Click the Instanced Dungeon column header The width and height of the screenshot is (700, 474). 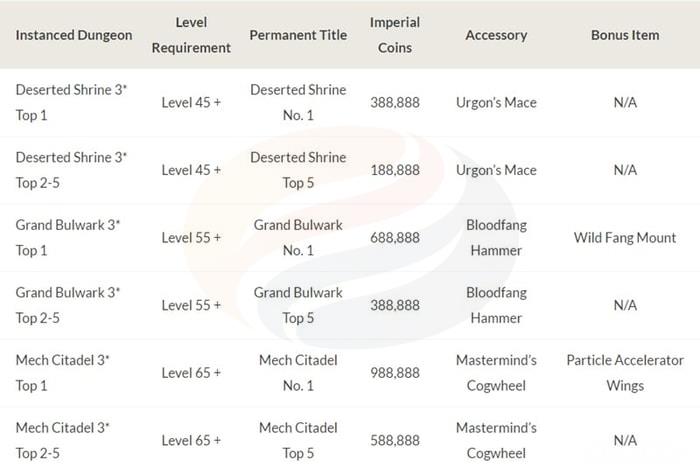pos(74,35)
